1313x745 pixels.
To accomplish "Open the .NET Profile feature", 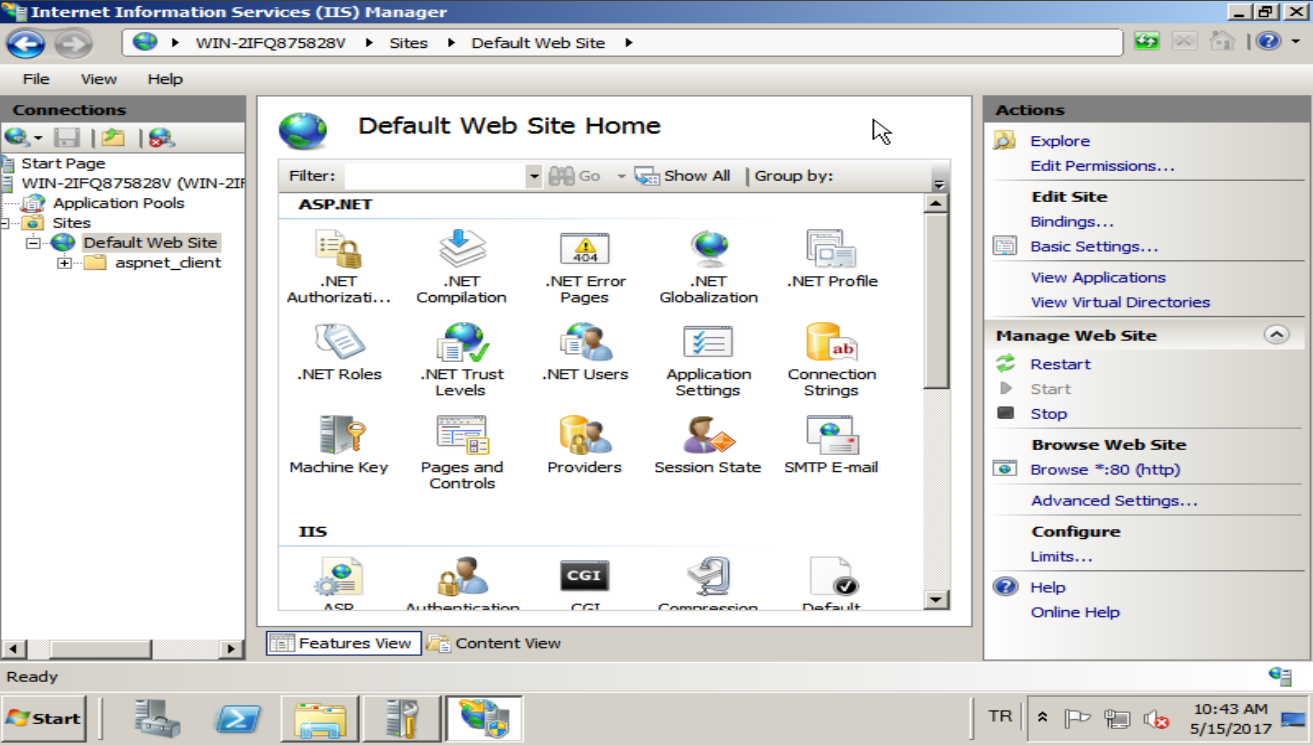I will [x=831, y=258].
